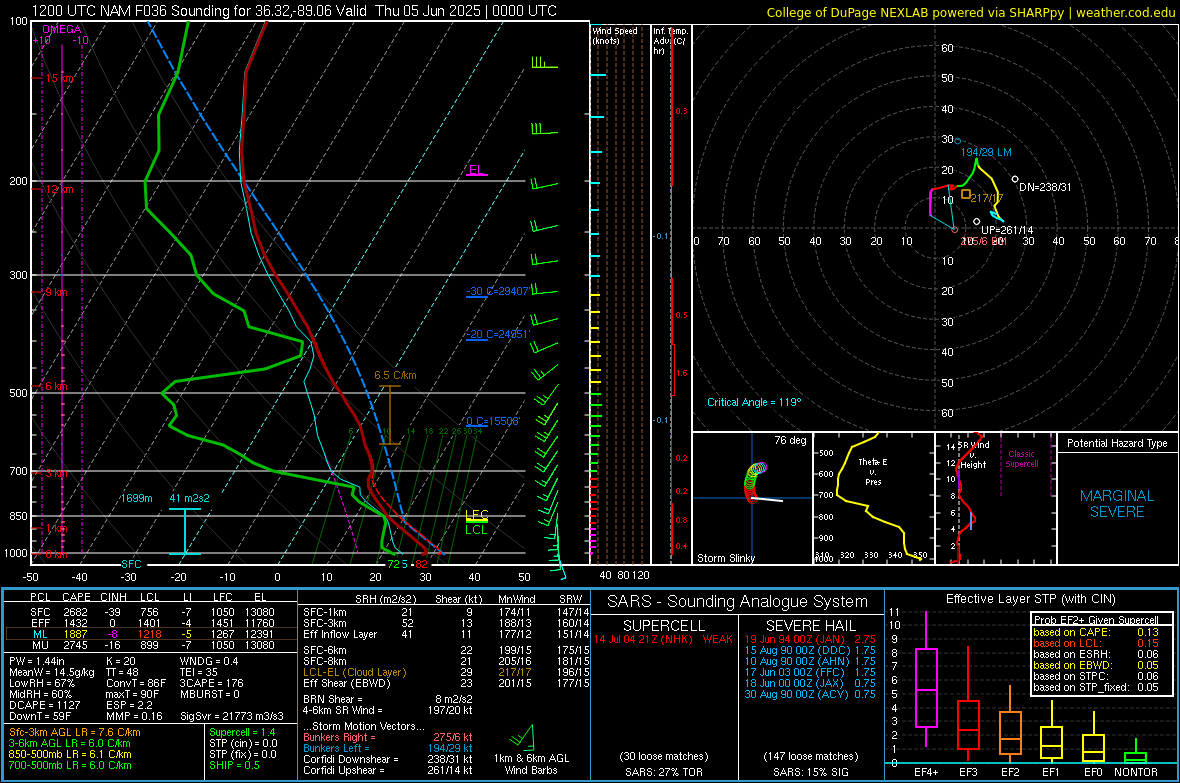This screenshot has height=783, width=1180.
Task: Click the 'Inf. Temp. Adv.' panel header
Action: pos(670,41)
